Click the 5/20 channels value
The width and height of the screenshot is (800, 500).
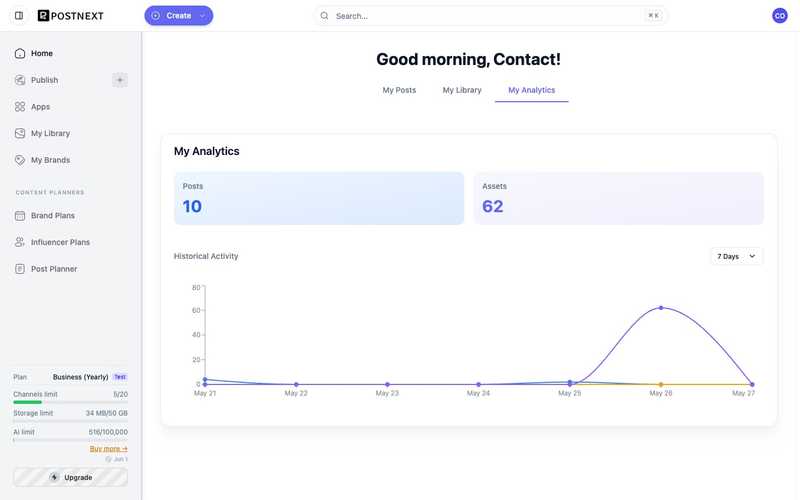tap(120, 394)
